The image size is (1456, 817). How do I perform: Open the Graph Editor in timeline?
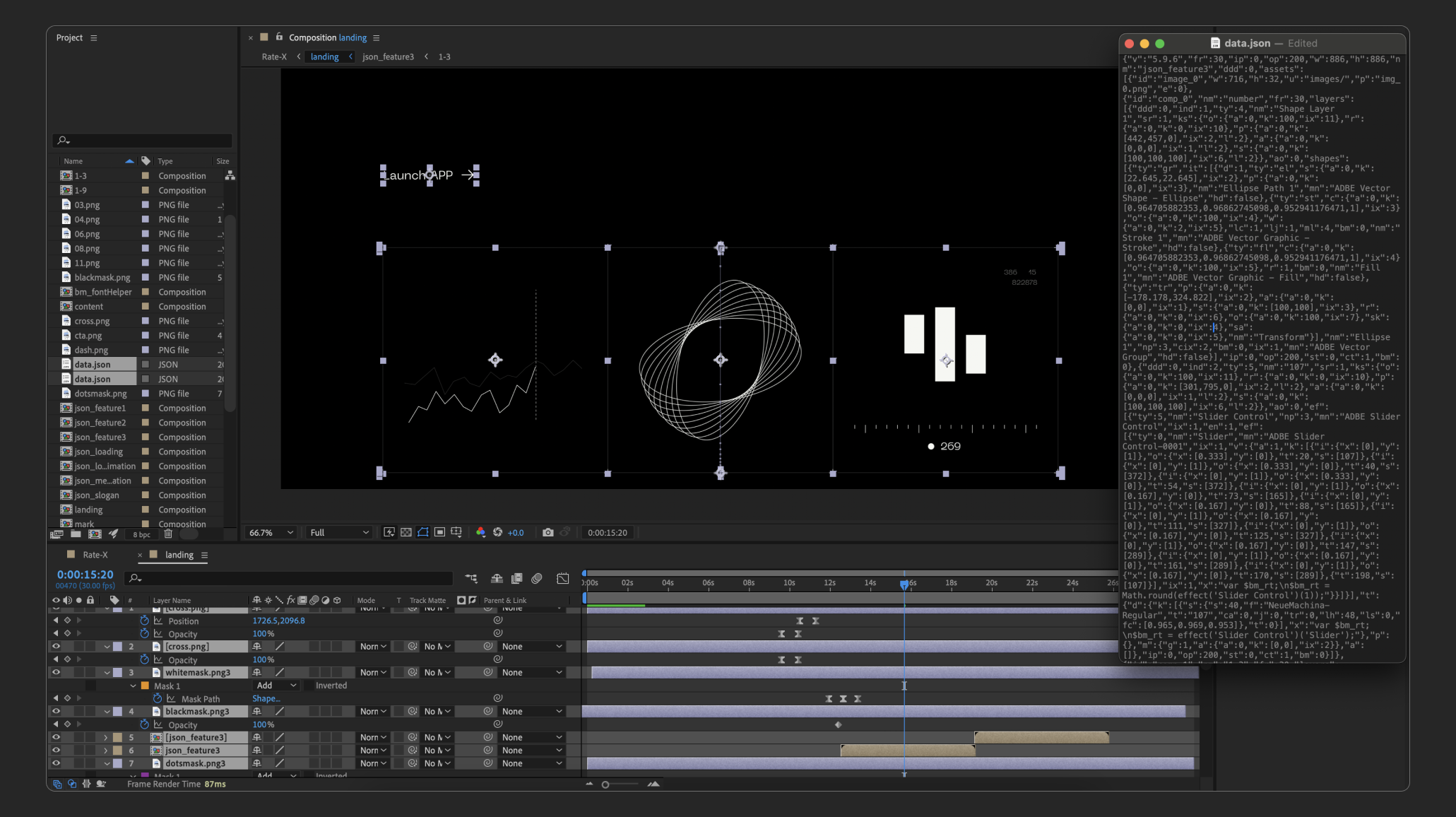pyautogui.click(x=562, y=578)
